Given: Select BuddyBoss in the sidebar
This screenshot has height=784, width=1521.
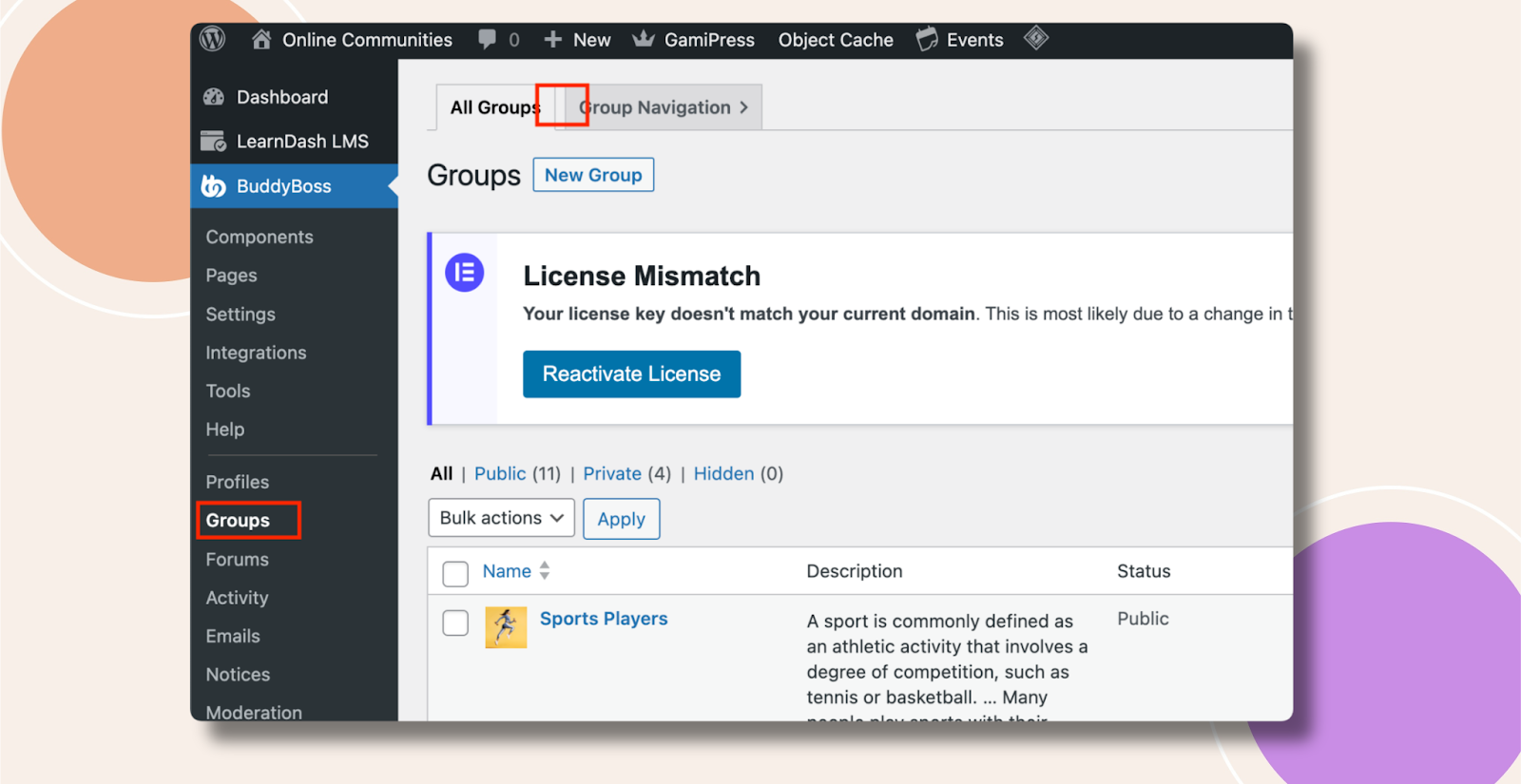Looking at the screenshot, I should 284,186.
